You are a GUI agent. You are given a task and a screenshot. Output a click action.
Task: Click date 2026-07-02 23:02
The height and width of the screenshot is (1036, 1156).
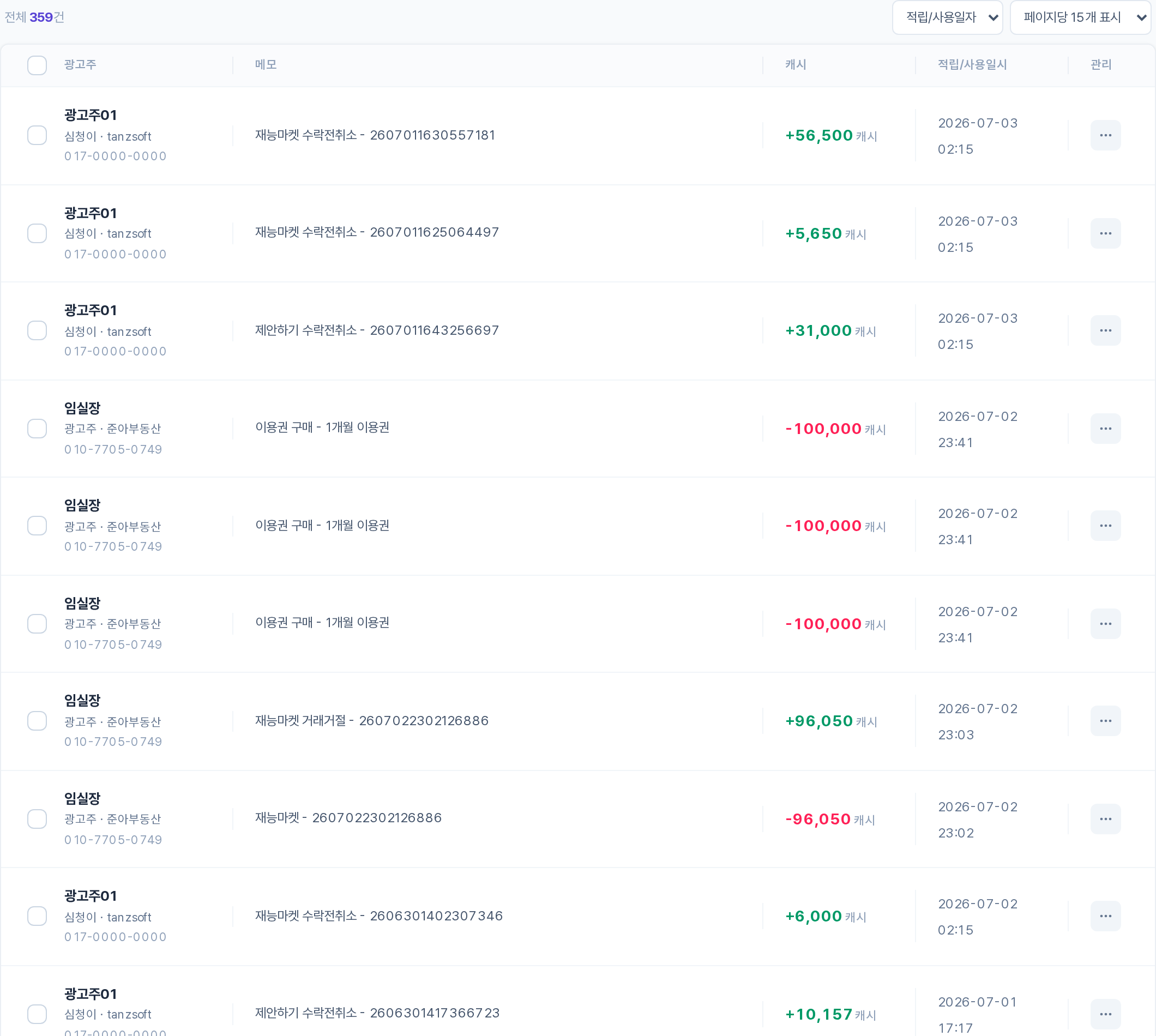(x=977, y=820)
